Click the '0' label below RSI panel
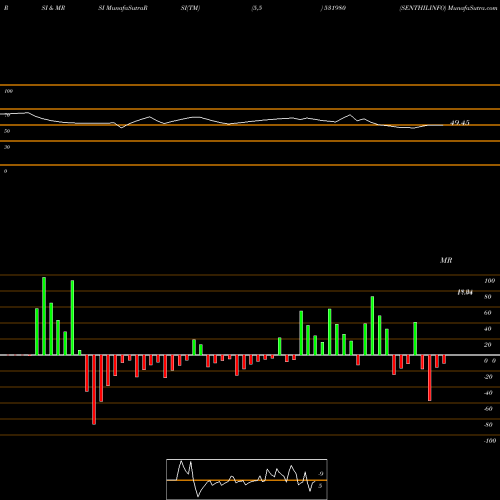This screenshot has width=500, height=500. [5, 171]
